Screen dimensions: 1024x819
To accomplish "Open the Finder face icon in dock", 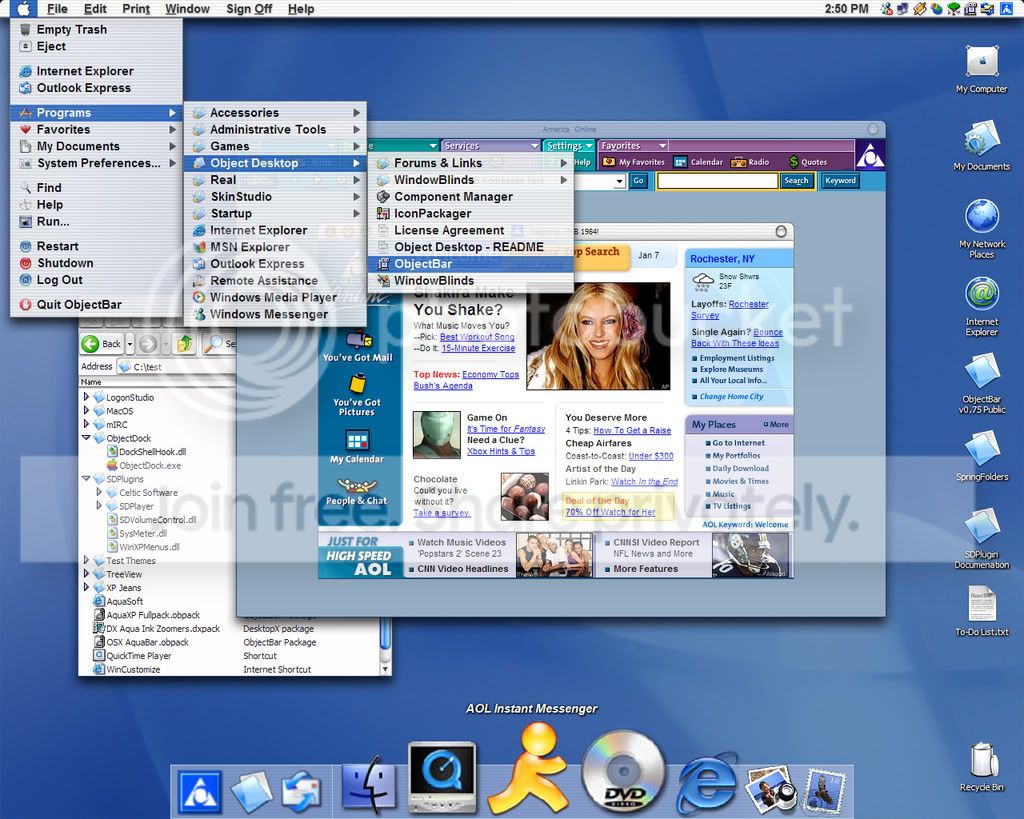I will click(x=370, y=784).
